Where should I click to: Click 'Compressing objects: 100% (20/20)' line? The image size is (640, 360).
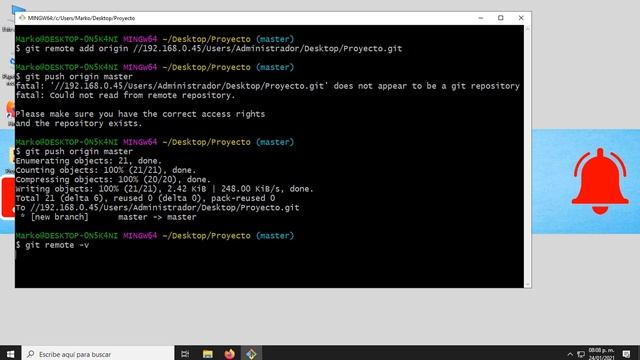(x=113, y=180)
